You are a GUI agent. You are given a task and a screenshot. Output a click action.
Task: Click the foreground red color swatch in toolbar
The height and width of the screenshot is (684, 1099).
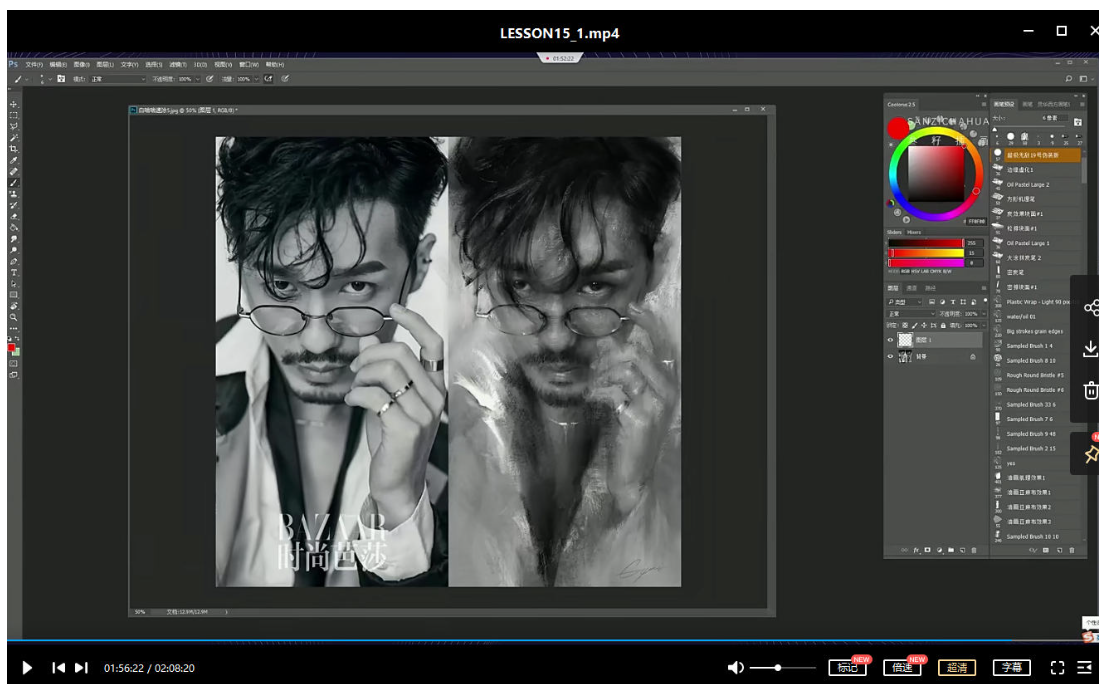click(11, 348)
